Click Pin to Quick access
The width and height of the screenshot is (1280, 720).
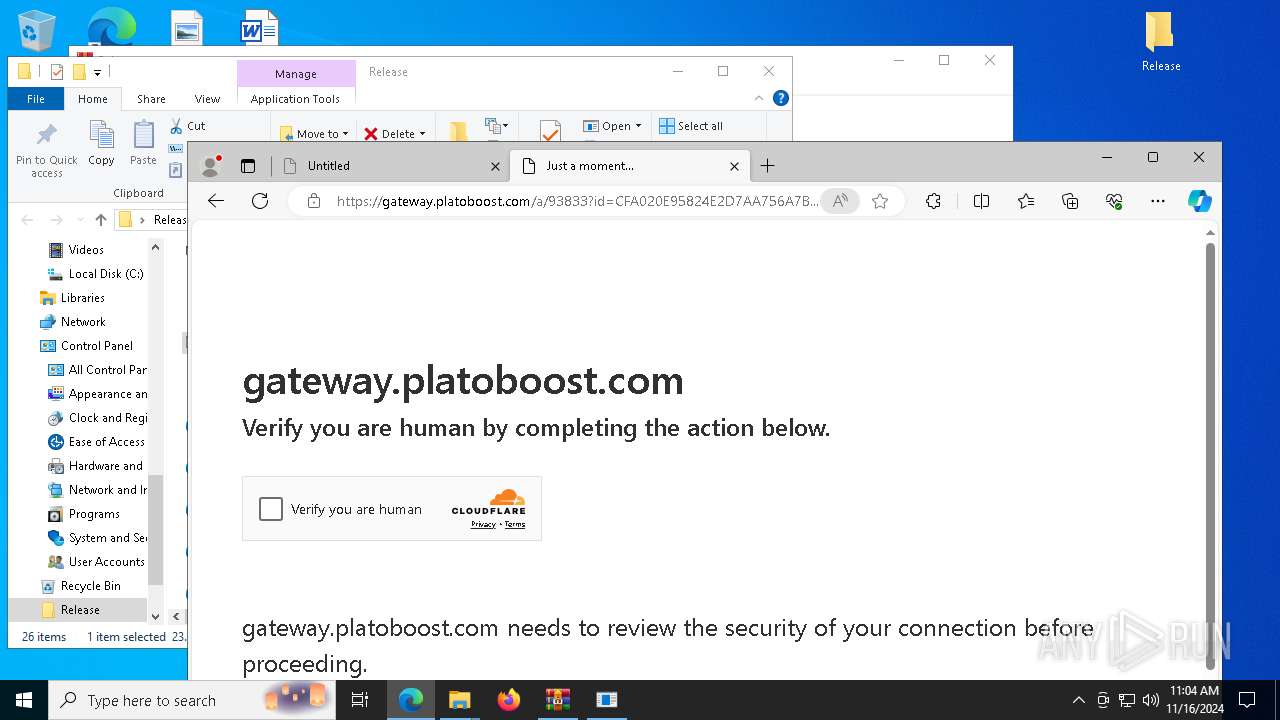point(46,151)
